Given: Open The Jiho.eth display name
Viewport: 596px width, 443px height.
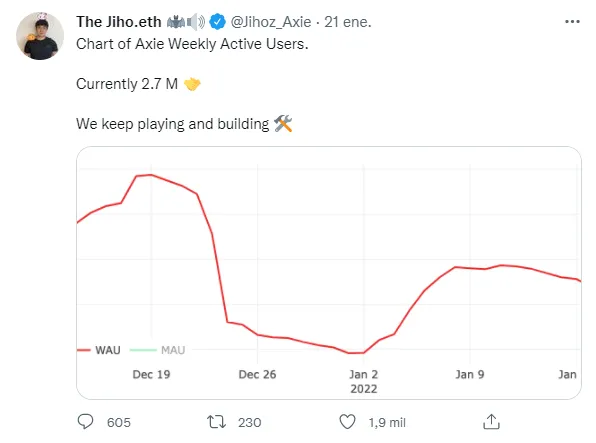Looking at the screenshot, I should click(119, 22).
